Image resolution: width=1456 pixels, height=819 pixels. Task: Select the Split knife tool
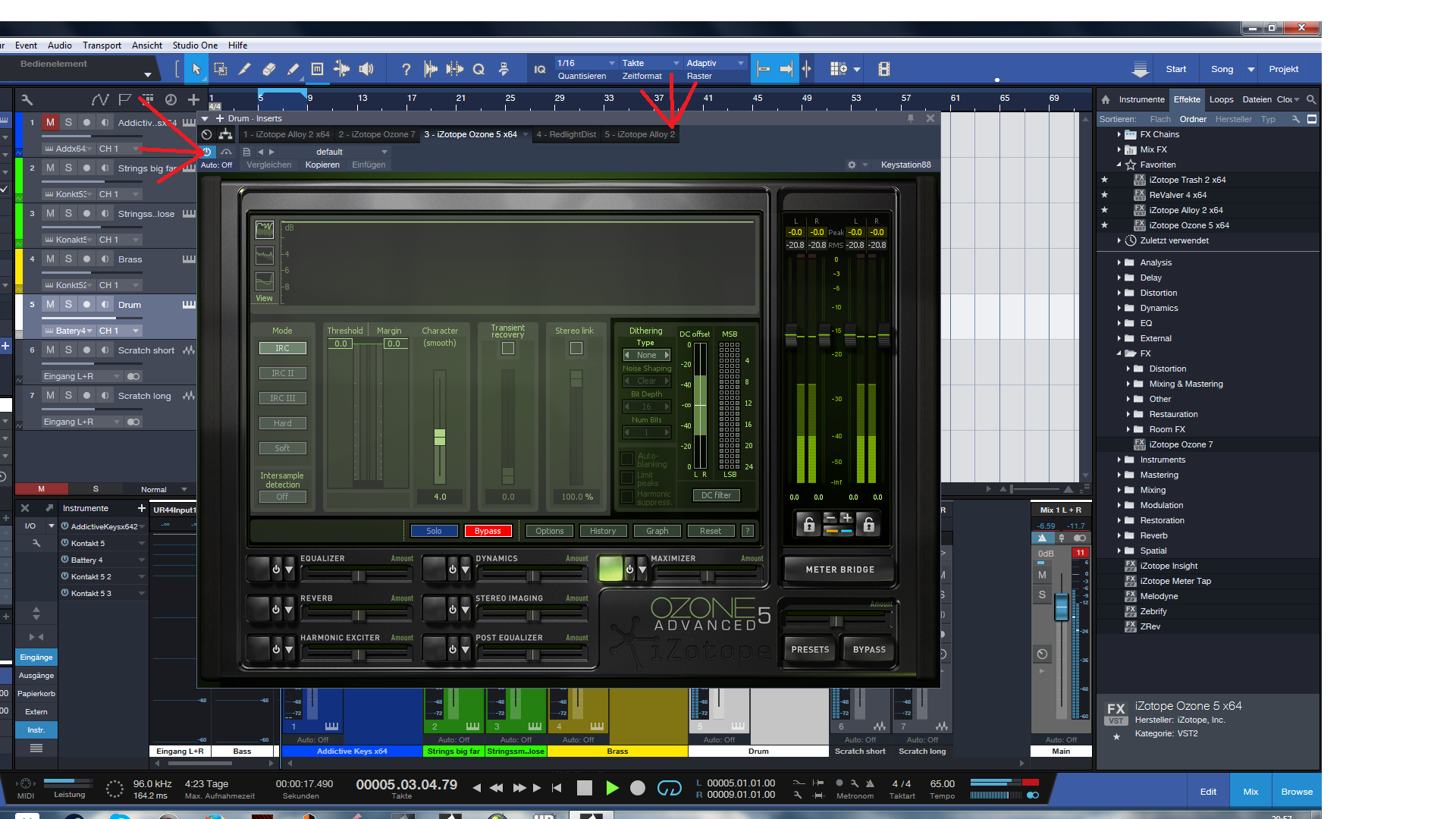pyautogui.click(x=244, y=69)
